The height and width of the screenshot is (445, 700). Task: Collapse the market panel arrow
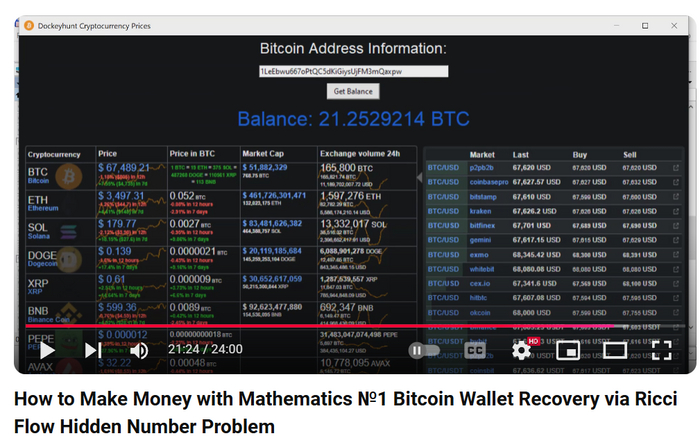(x=420, y=177)
